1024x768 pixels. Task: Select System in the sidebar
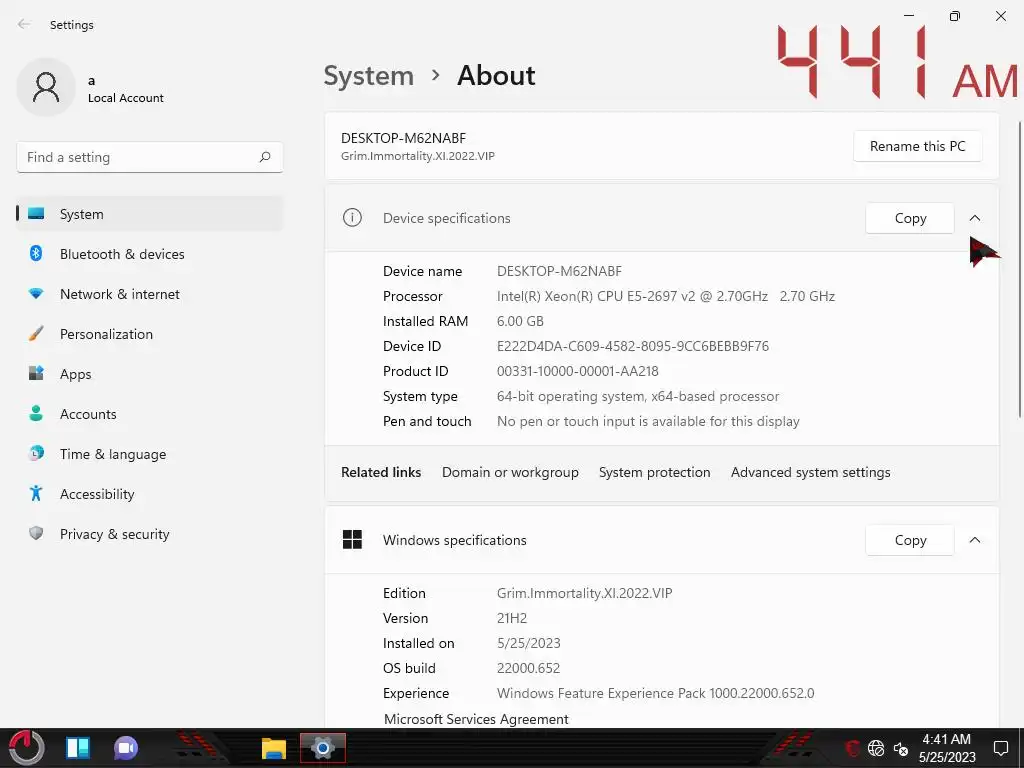click(150, 214)
